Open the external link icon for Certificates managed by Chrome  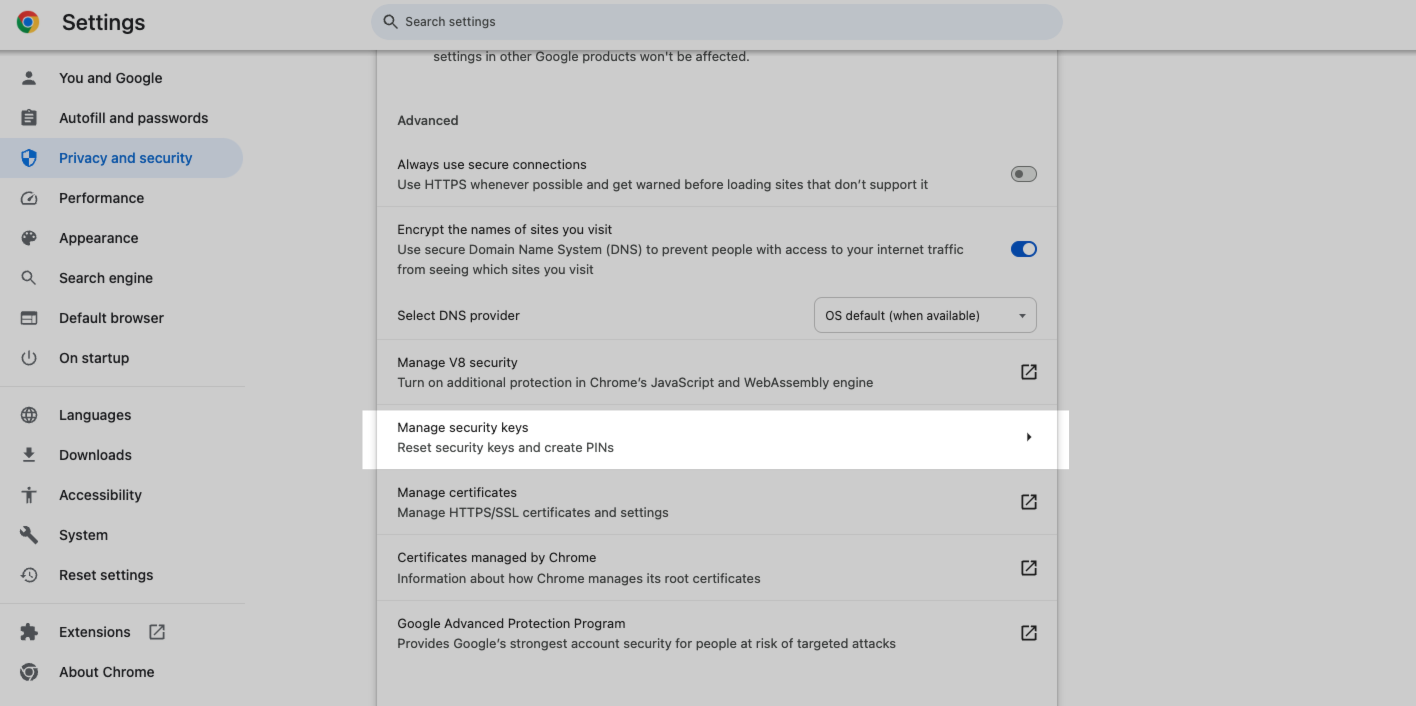point(1028,568)
